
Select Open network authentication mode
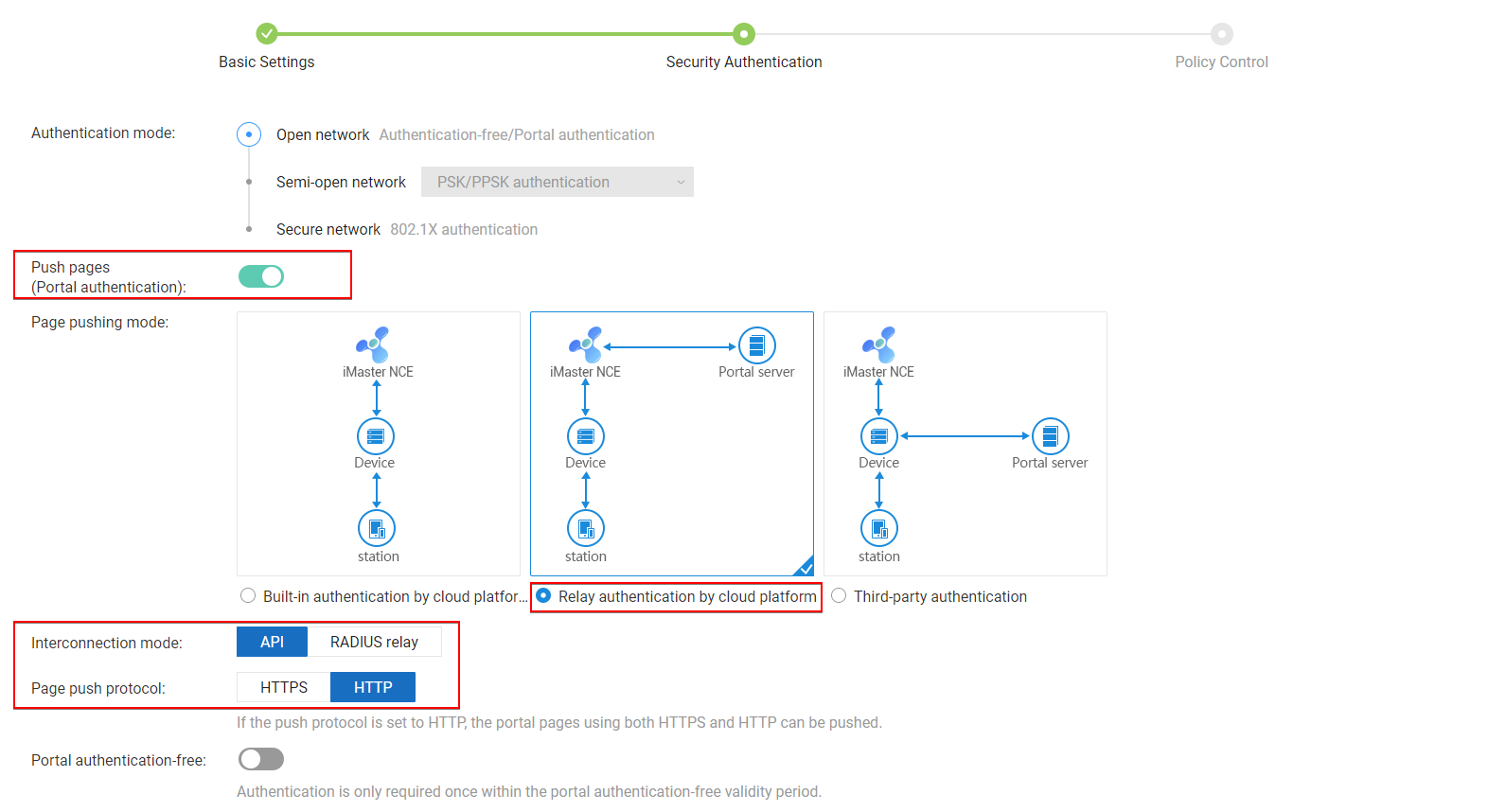point(249,134)
